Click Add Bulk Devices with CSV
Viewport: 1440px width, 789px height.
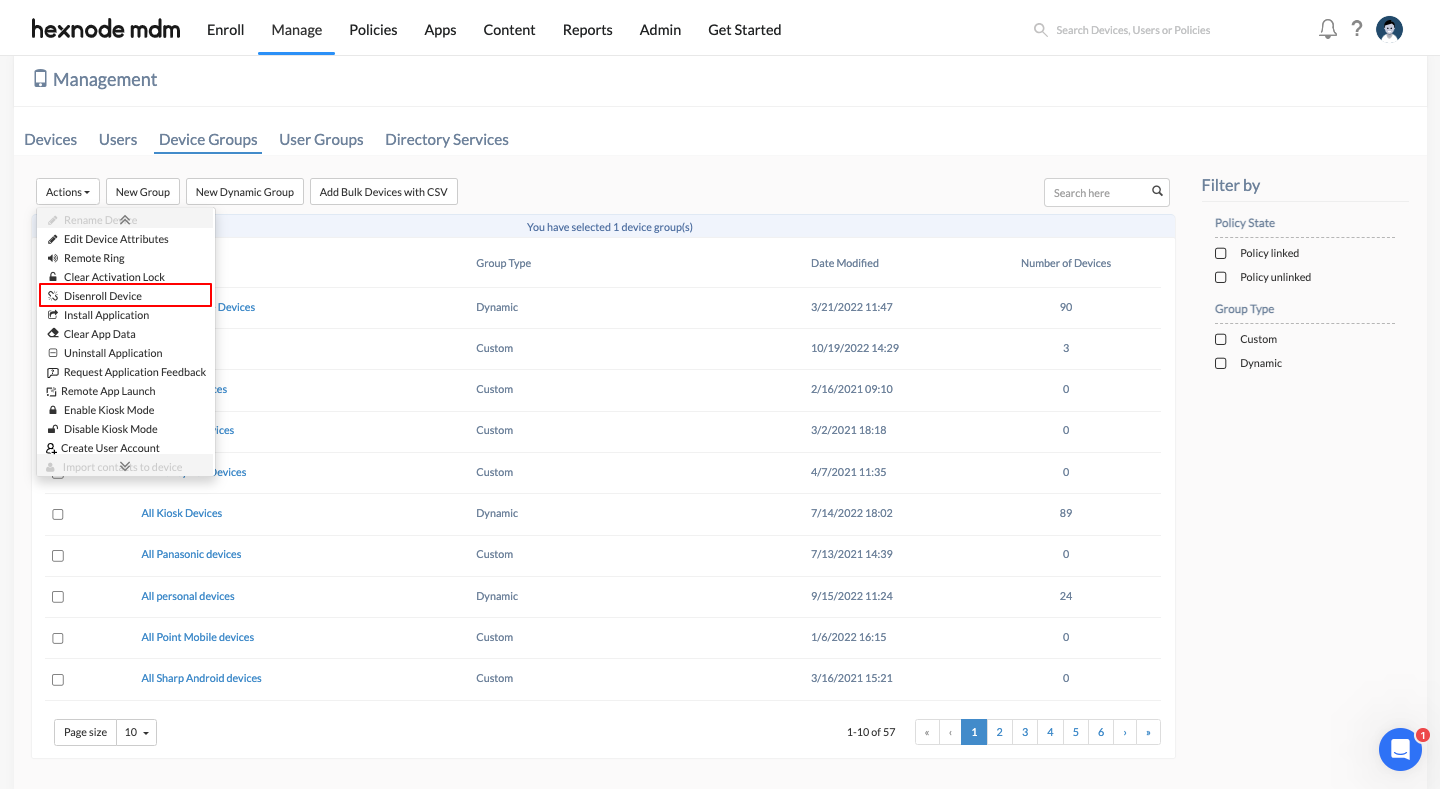(384, 192)
